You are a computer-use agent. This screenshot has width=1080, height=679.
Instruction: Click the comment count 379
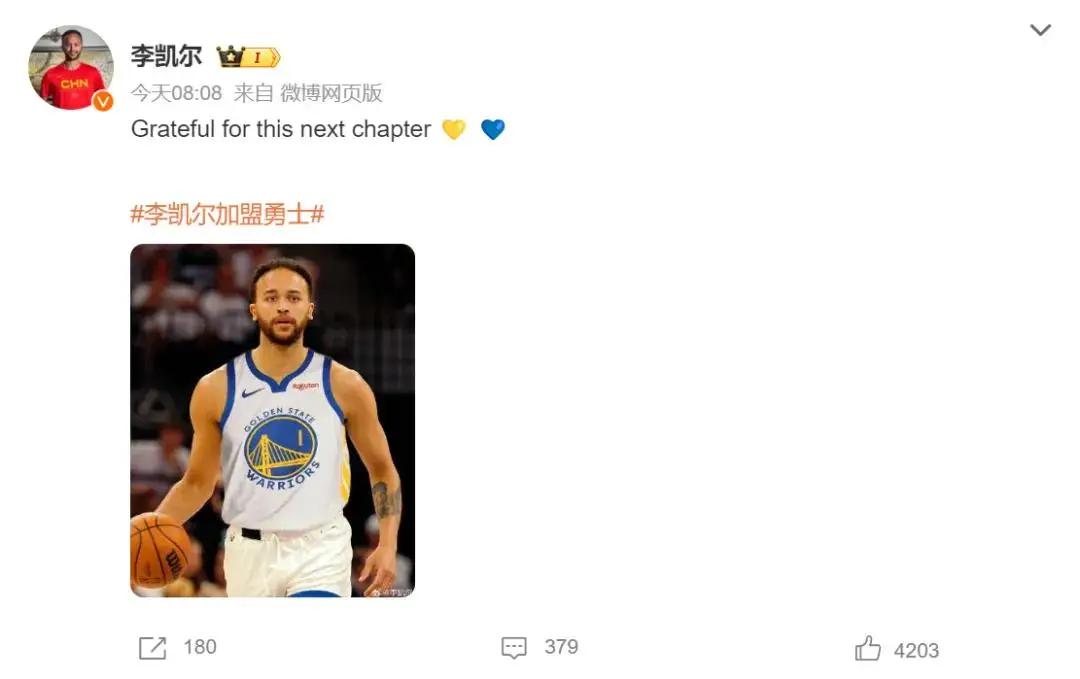pos(561,647)
